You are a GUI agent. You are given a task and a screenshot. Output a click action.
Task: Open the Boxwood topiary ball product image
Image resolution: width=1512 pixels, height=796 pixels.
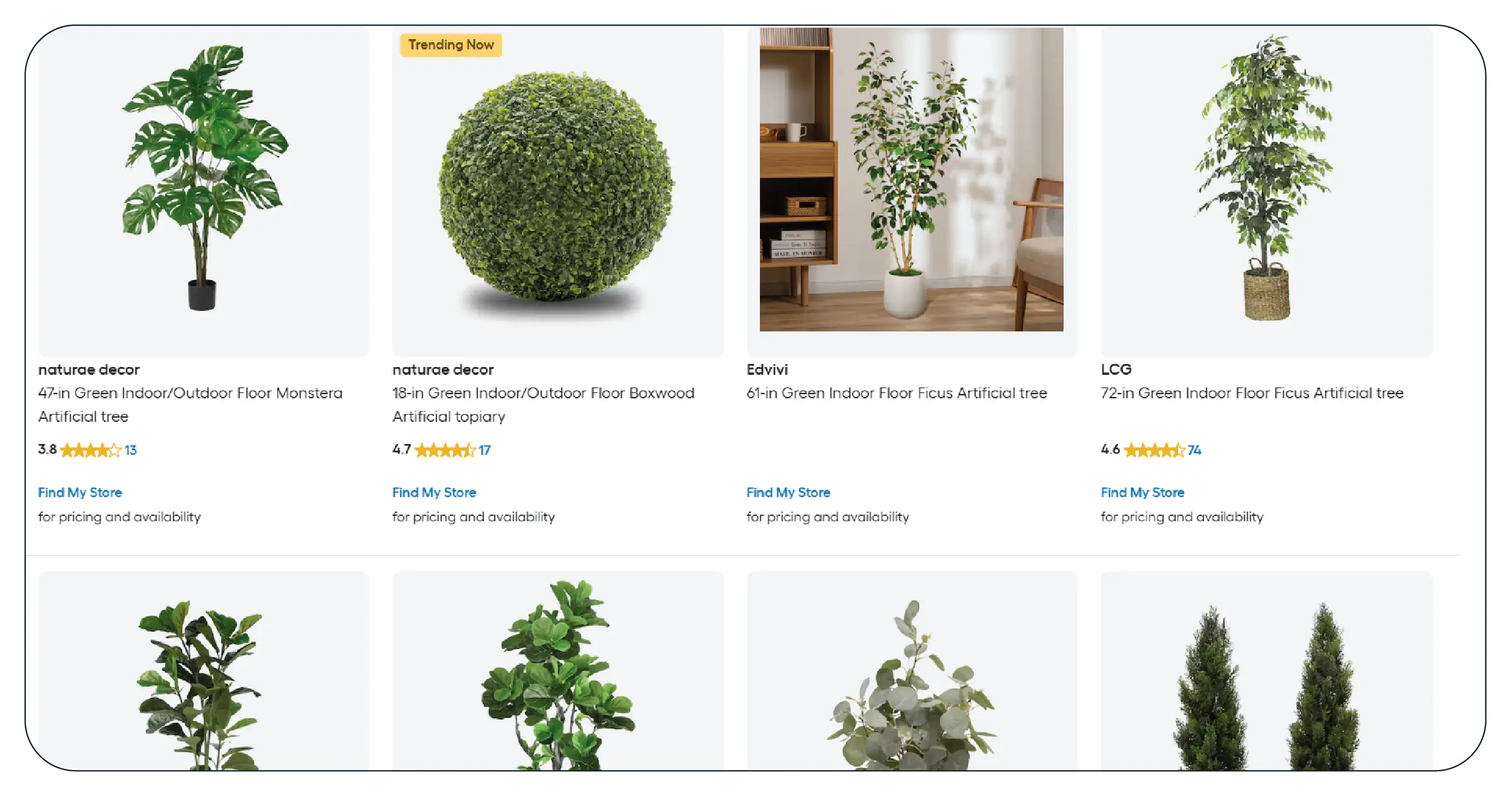557,191
